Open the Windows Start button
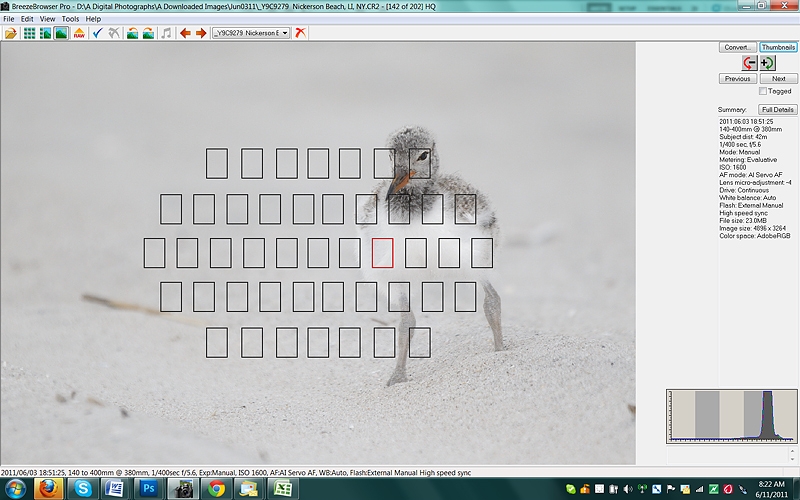Screen dimensions: 800x500 (x=15, y=489)
